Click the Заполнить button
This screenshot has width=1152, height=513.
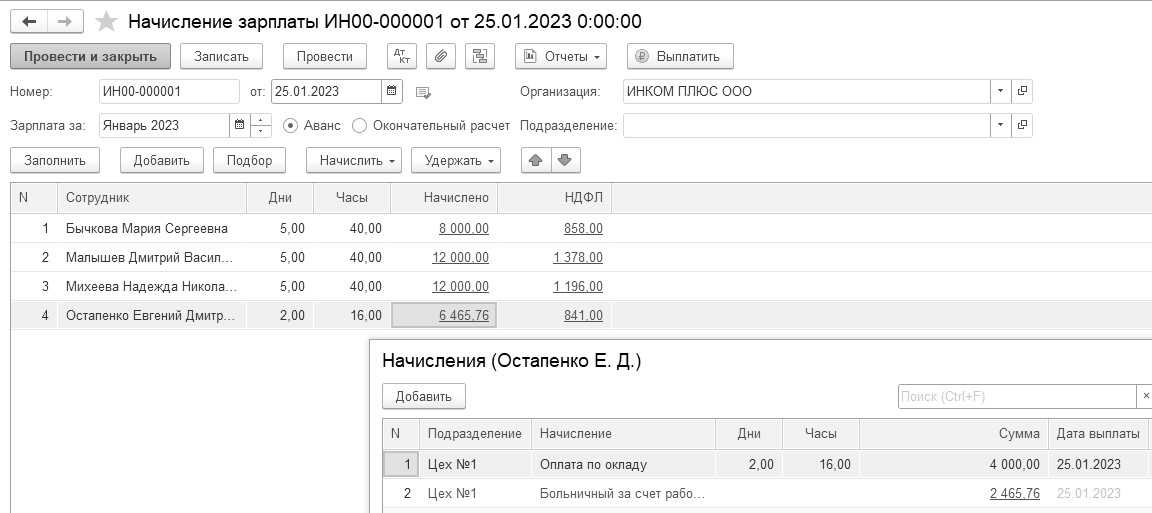pyautogui.click(x=55, y=160)
